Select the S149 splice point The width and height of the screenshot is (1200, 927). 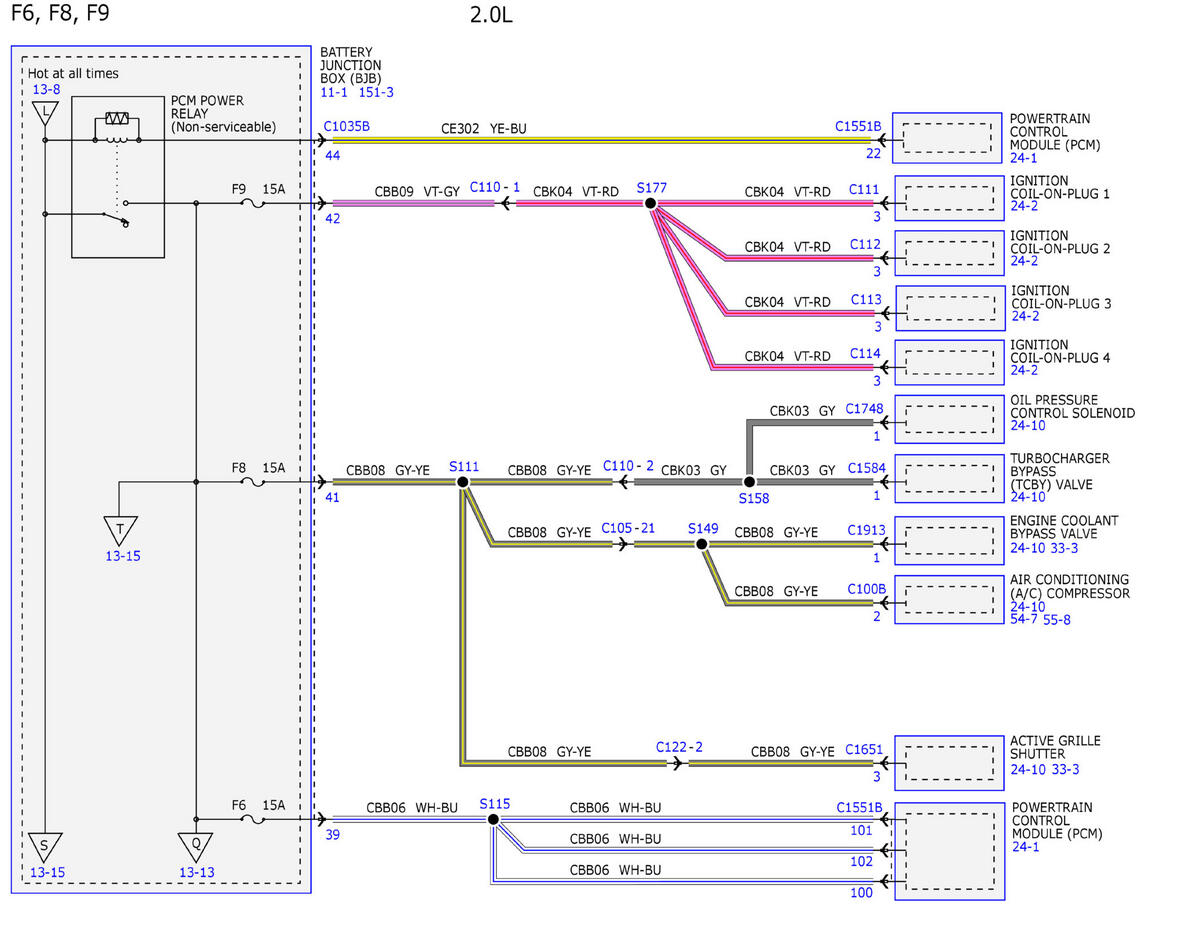tap(702, 544)
